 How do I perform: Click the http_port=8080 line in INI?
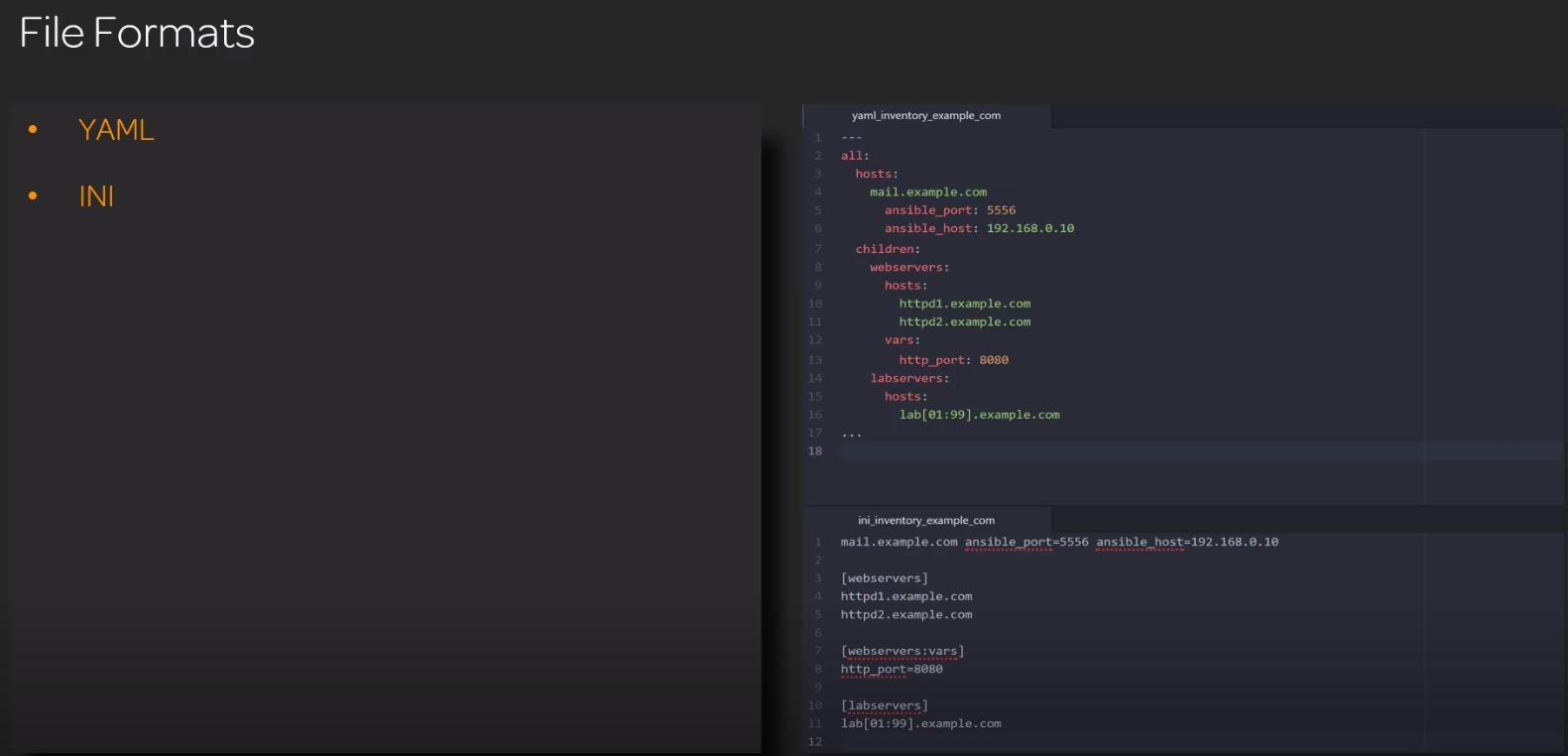pos(892,670)
